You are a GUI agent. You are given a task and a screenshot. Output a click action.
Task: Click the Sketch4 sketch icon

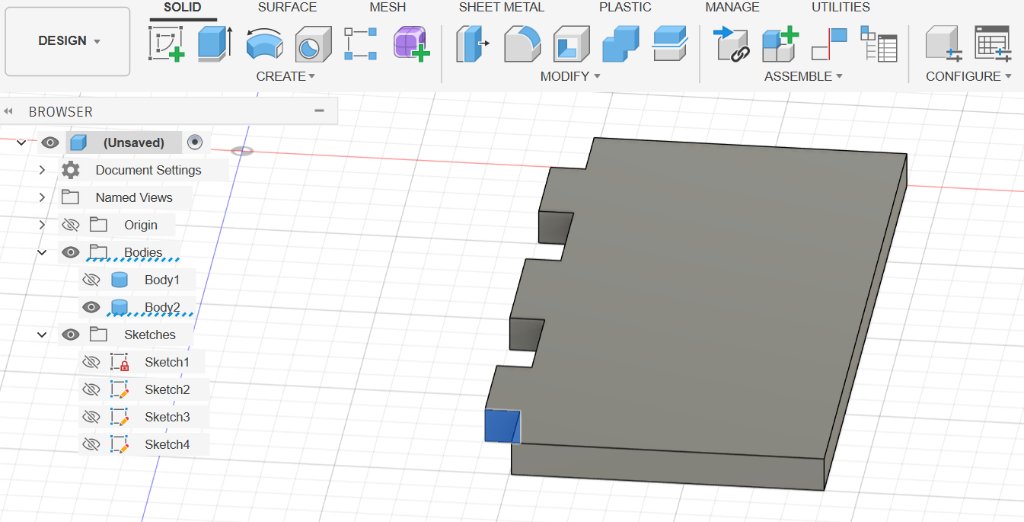pos(120,444)
